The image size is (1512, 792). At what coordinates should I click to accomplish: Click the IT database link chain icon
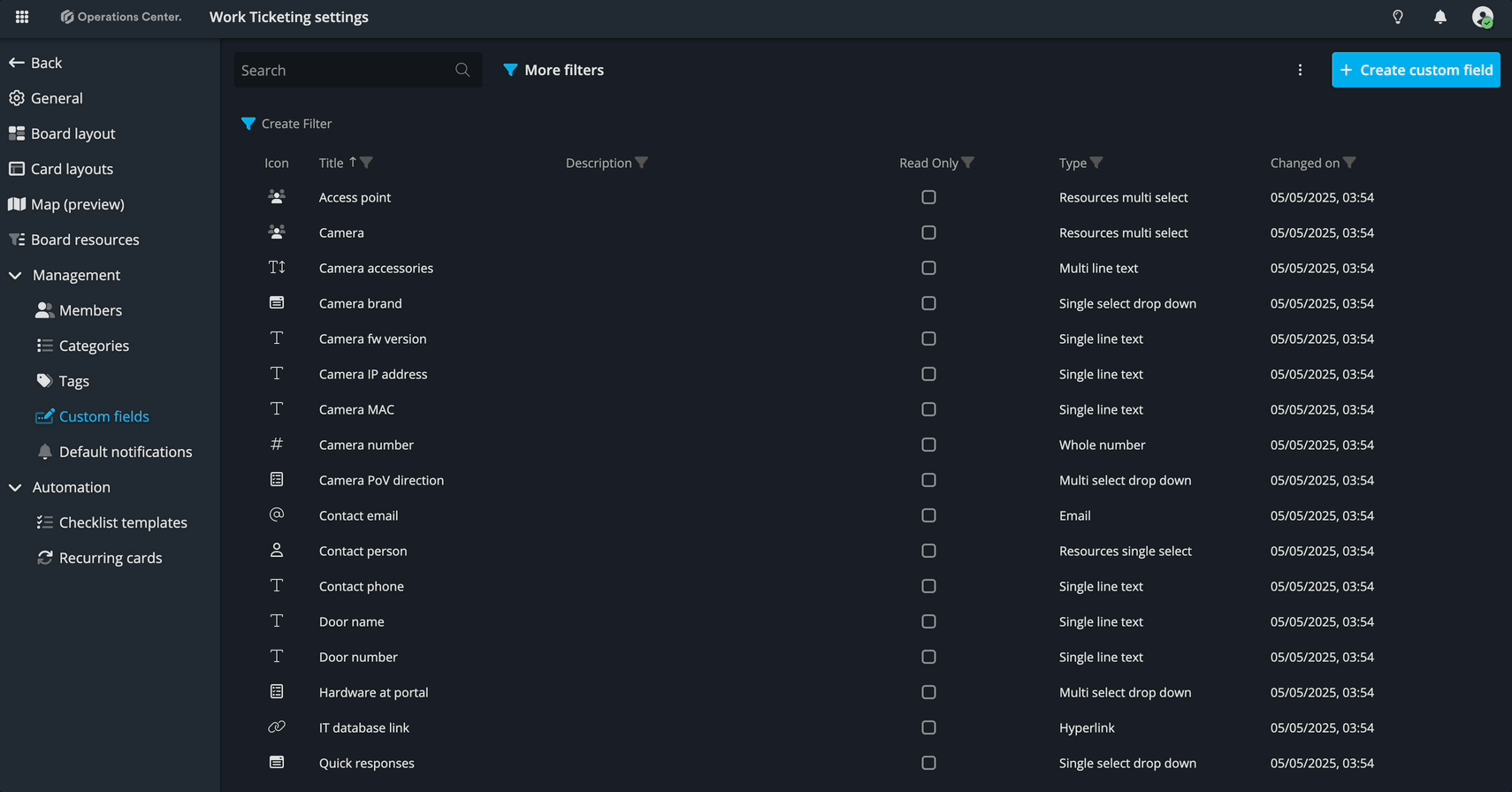277,727
